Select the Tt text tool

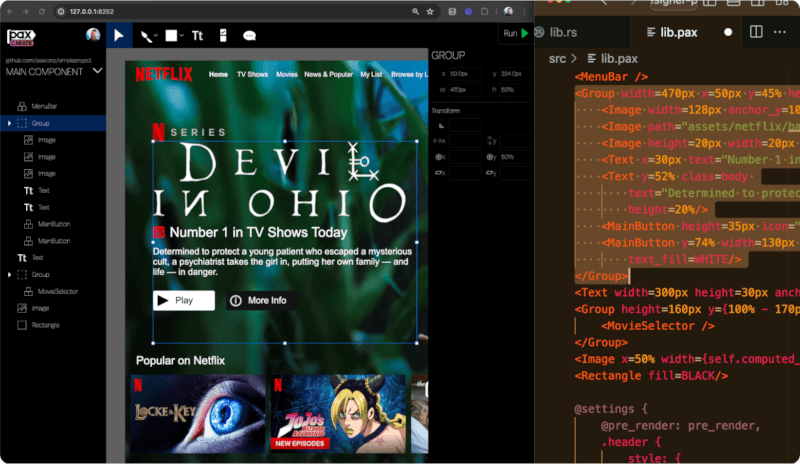click(x=197, y=35)
